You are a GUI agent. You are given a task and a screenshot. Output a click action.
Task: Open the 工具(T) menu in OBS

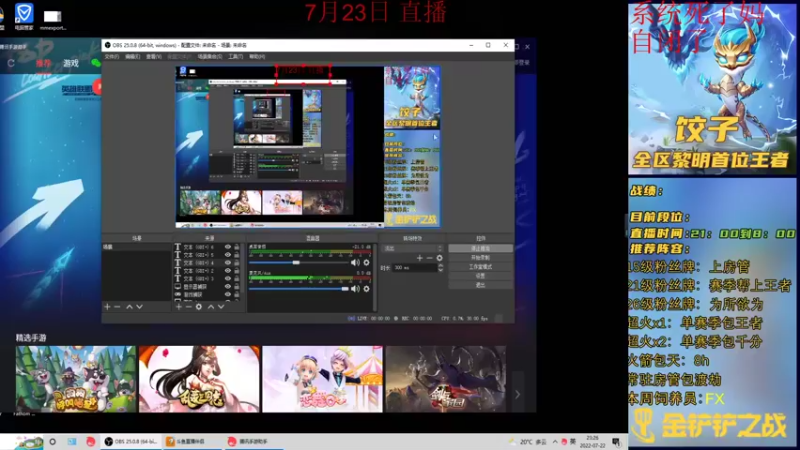click(236, 57)
